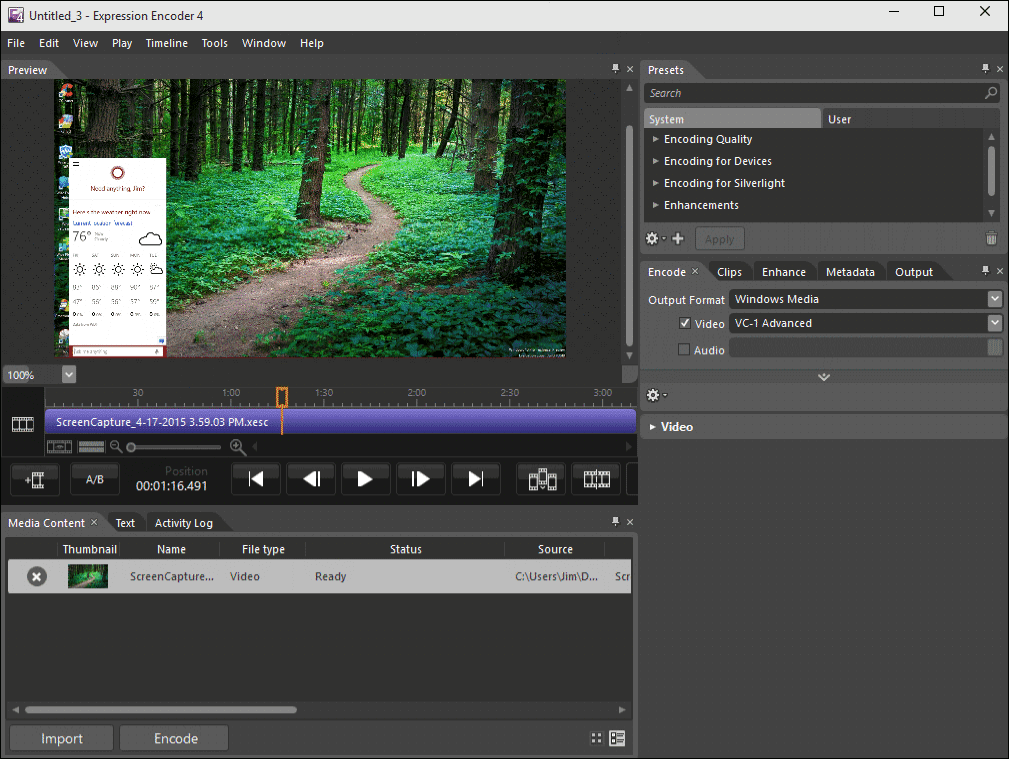Screen dimensions: 1009x759
Task: Click the add preset plus icon
Action: (677, 238)
